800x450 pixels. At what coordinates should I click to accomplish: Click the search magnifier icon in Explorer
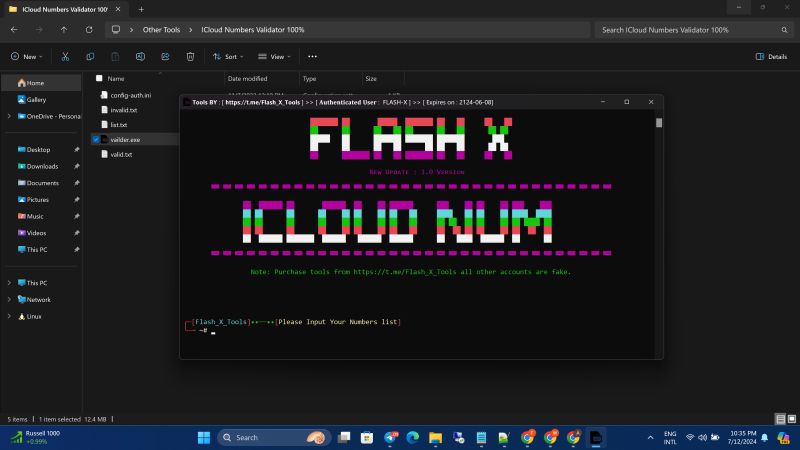[784, 30]
